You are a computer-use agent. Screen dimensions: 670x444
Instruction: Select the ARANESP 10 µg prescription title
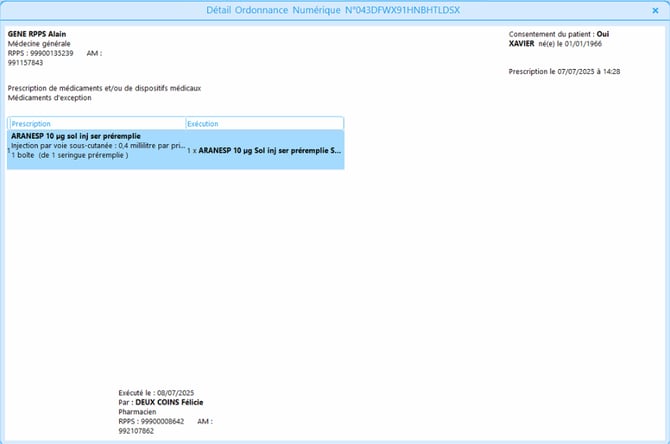click(x=76, y=136)
